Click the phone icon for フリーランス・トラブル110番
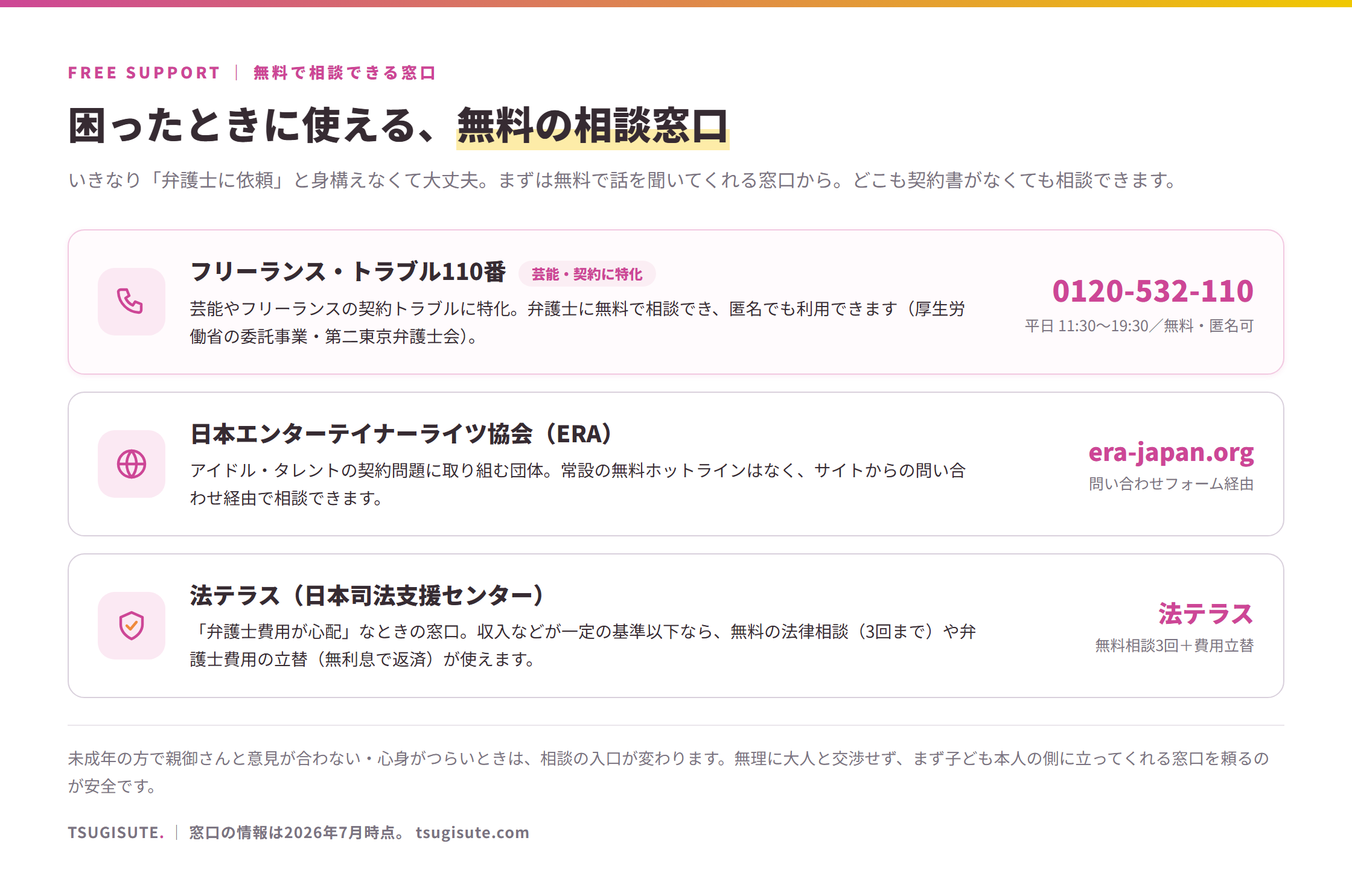Image resolution: width=1352 pixels, height=896 pixels. click(131, 301)
